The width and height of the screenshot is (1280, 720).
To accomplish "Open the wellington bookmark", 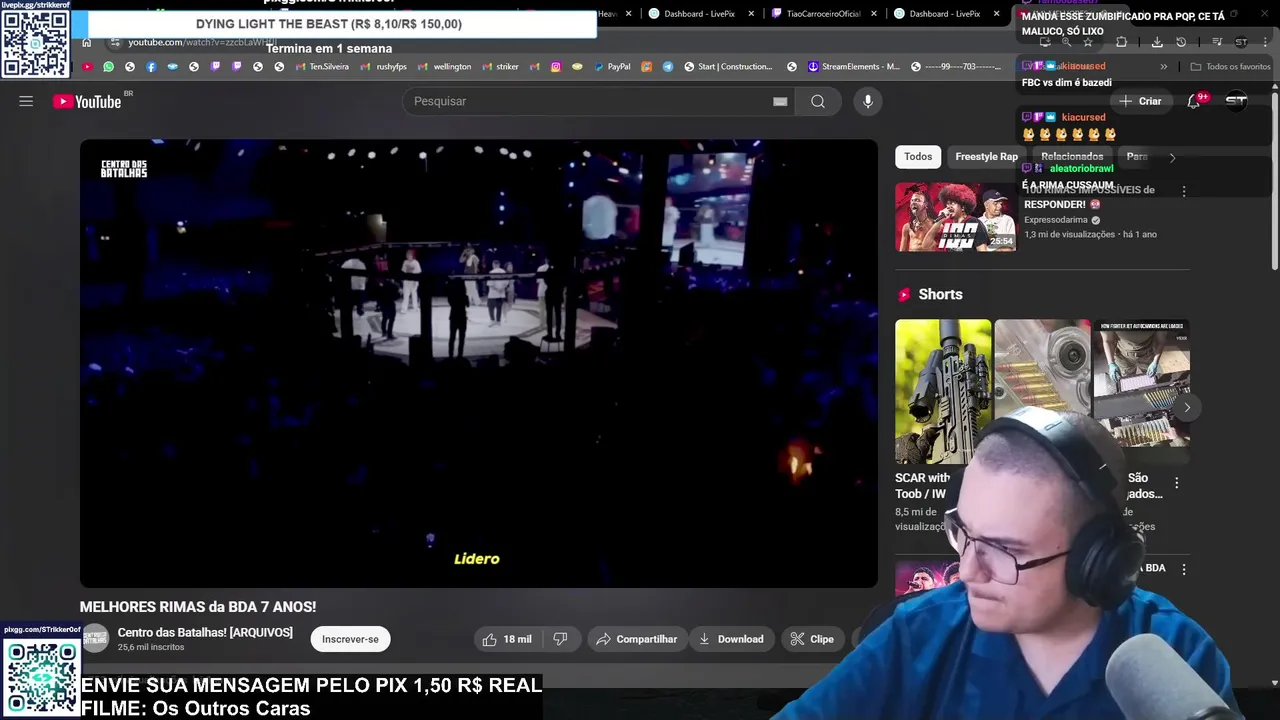I will click(444, 67).
